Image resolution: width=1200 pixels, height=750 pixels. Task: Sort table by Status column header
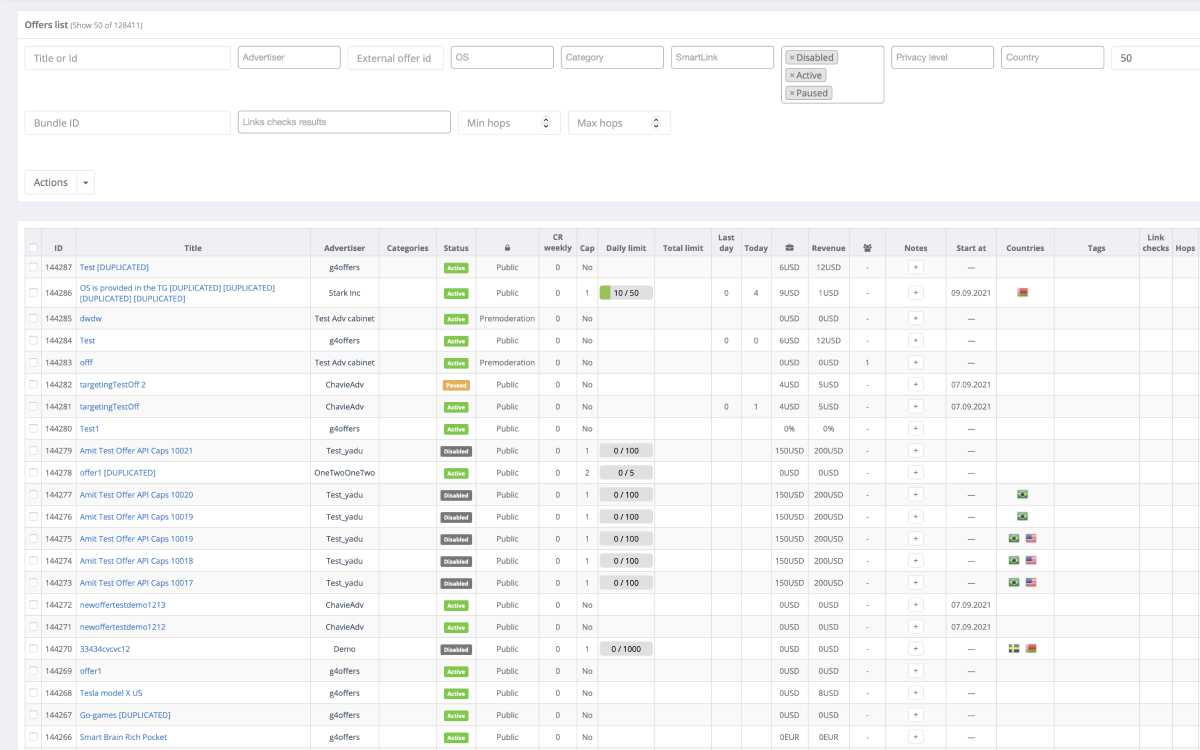tap(456, 248)
